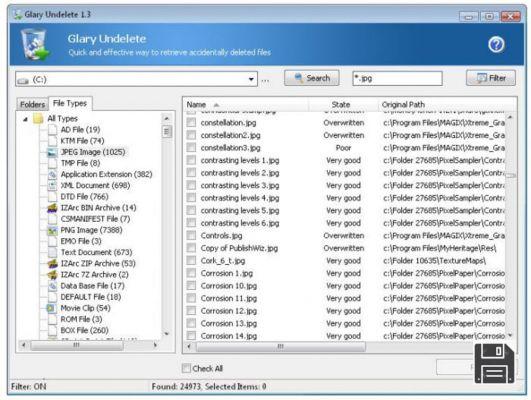This screenshot has height=400, width=531.
Task: Select the Controls.jpg checkbox
Action: click(x=191, y=235)
